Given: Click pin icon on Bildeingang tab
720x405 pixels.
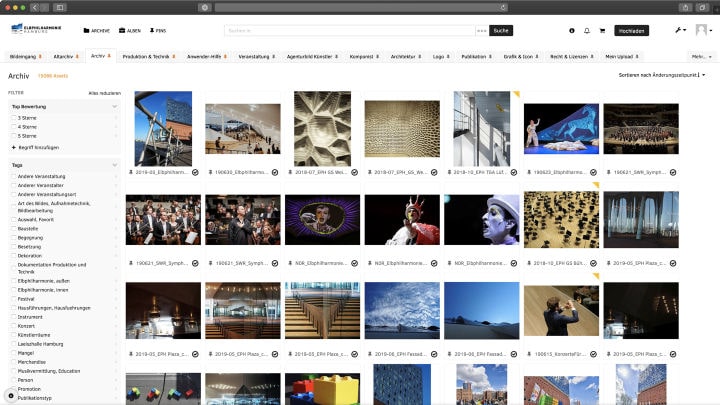Looking at the screenshot, I should [x=40, y=56].
